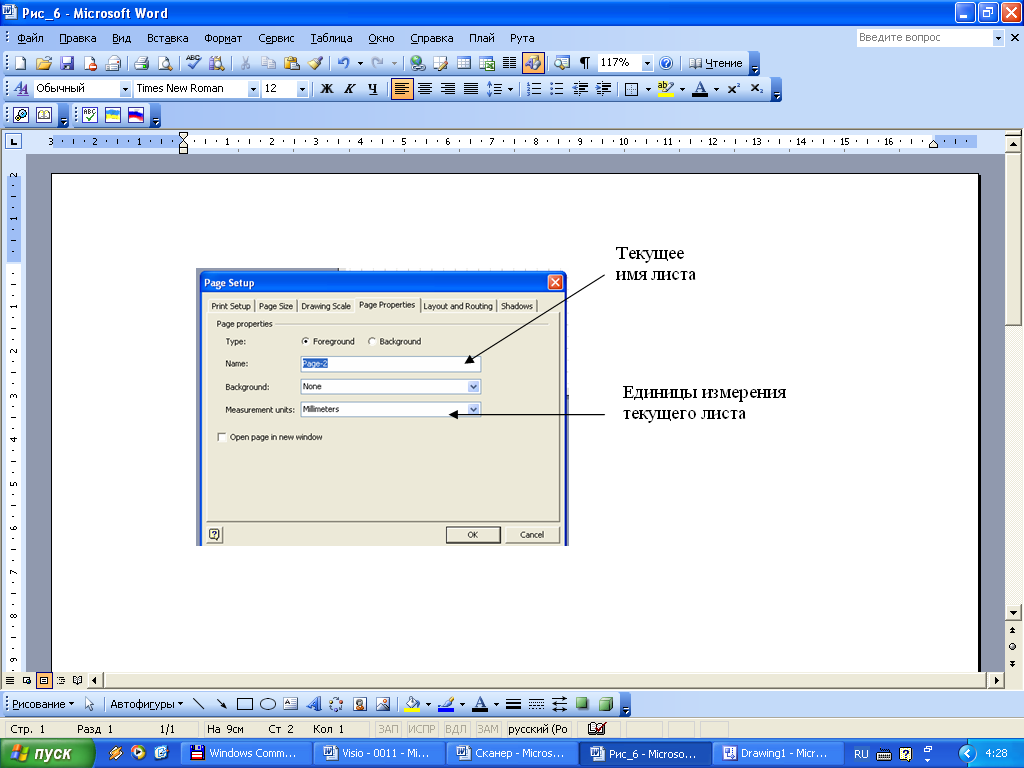The height and width of the screenshot is (768, 1024).
Task: Apply the font color A button in the Formatting toolbar
Action: pos(699,89)
